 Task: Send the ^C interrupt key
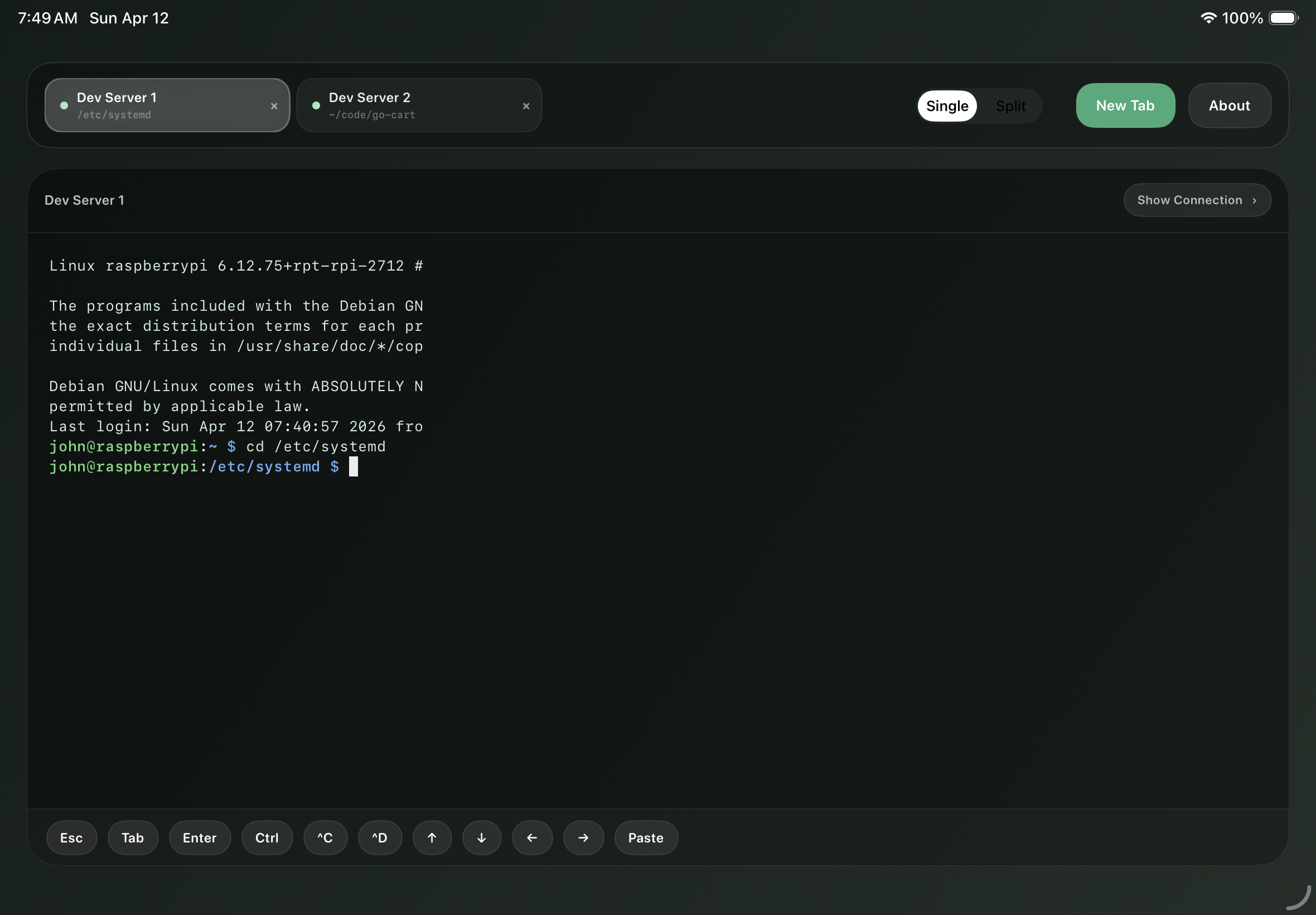tap(325, 837)
